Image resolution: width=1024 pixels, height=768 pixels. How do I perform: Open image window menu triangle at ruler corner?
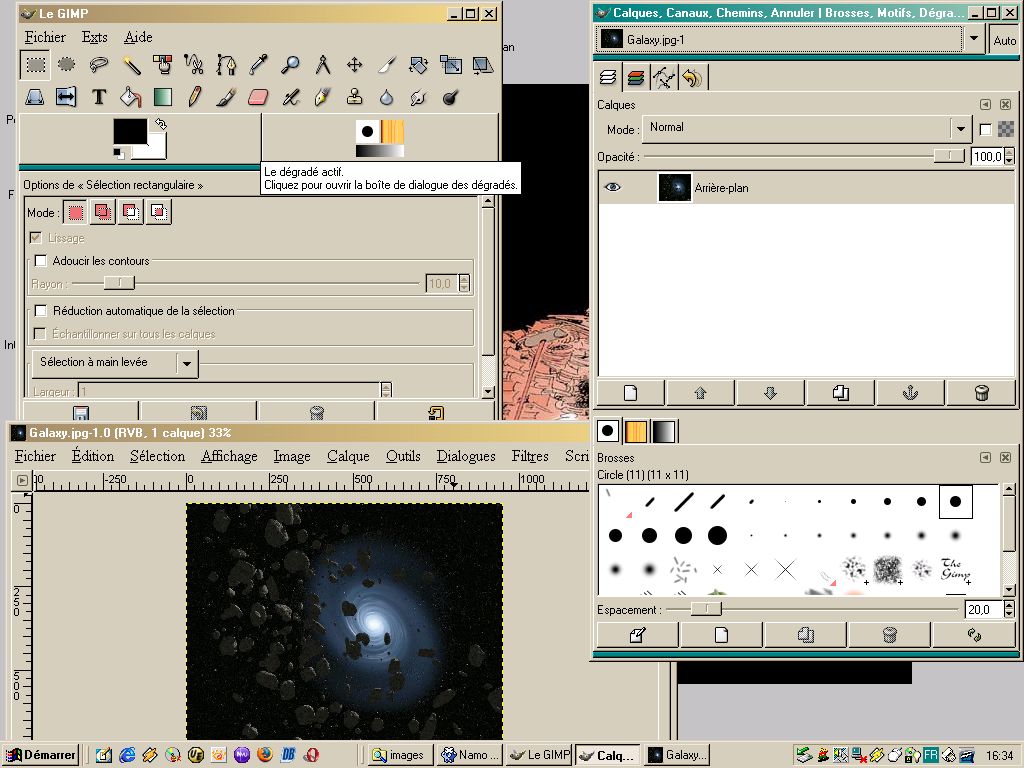pos(22,481)
